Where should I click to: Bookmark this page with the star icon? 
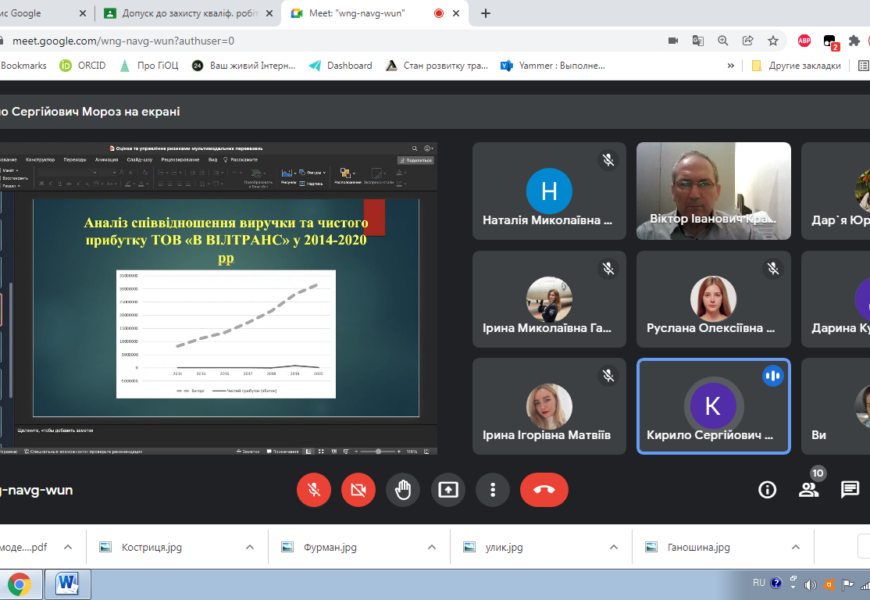[x=773, y=41]
